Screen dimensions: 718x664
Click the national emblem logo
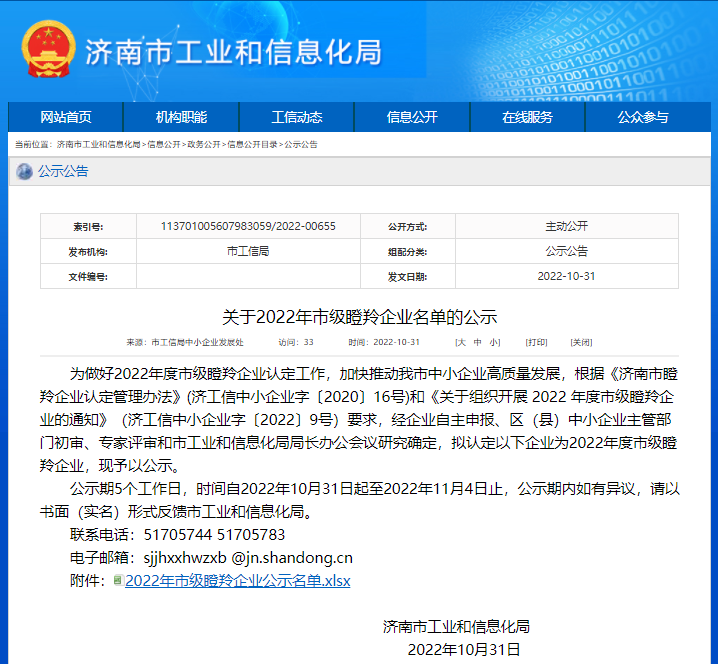pos(48,49)
